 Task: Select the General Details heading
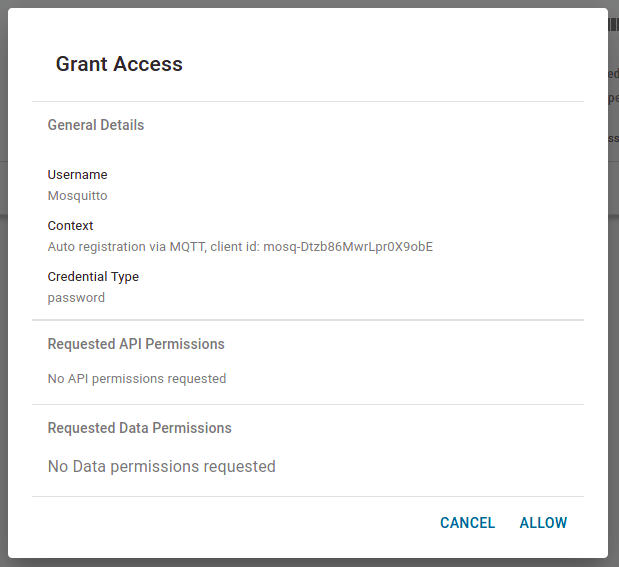[96, 125]
